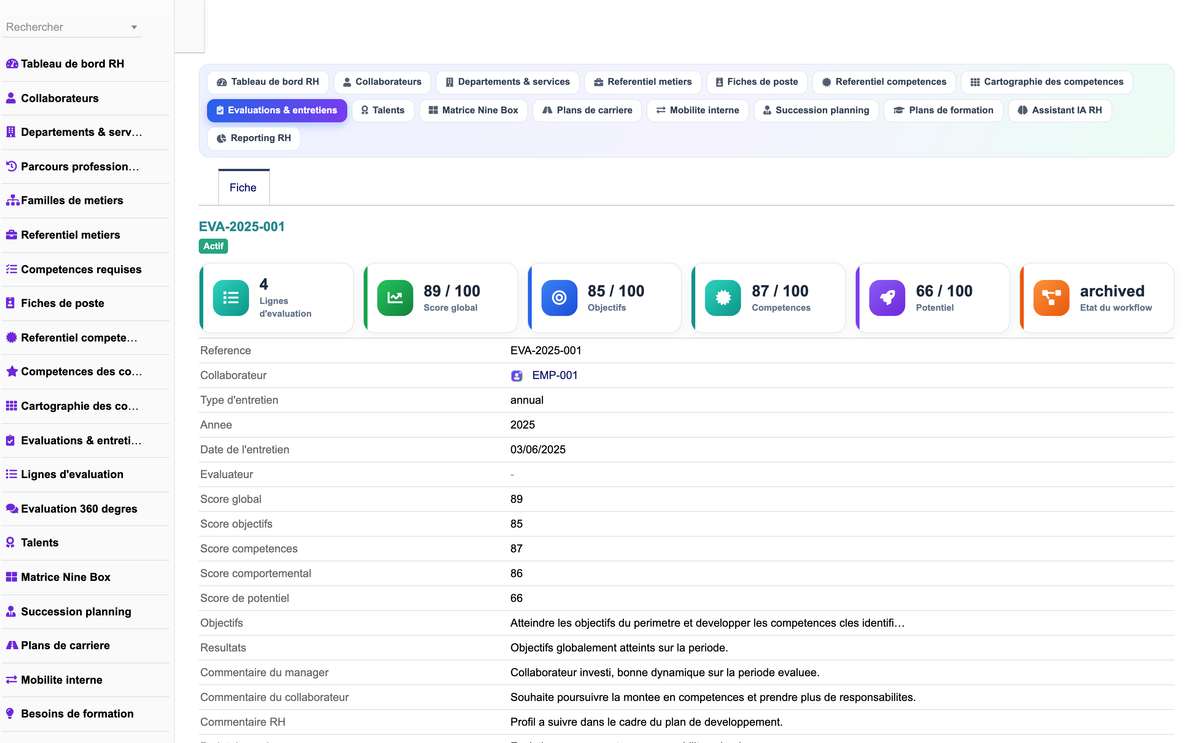The width and height of the screenshot is (1200, 743).
Task: Click the building icon beside Departements & services in sidebar
Action: point(12,132)
